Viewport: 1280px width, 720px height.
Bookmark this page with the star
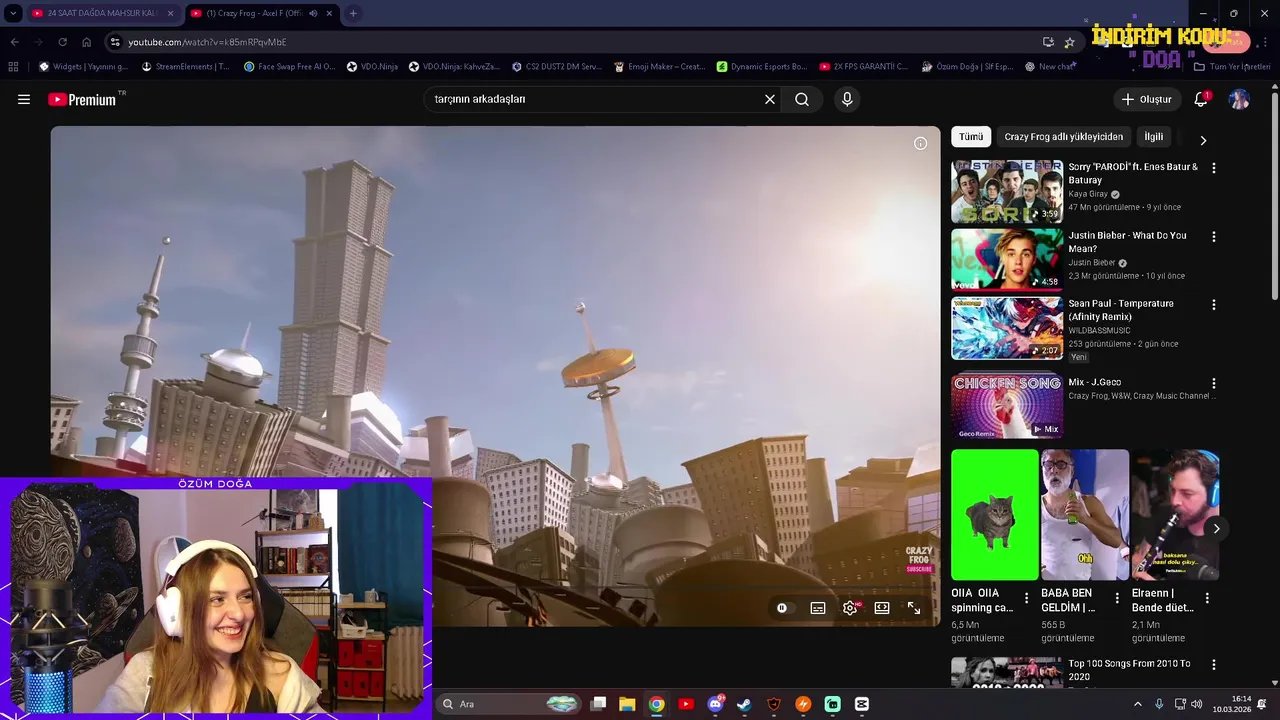(1069, 42)
